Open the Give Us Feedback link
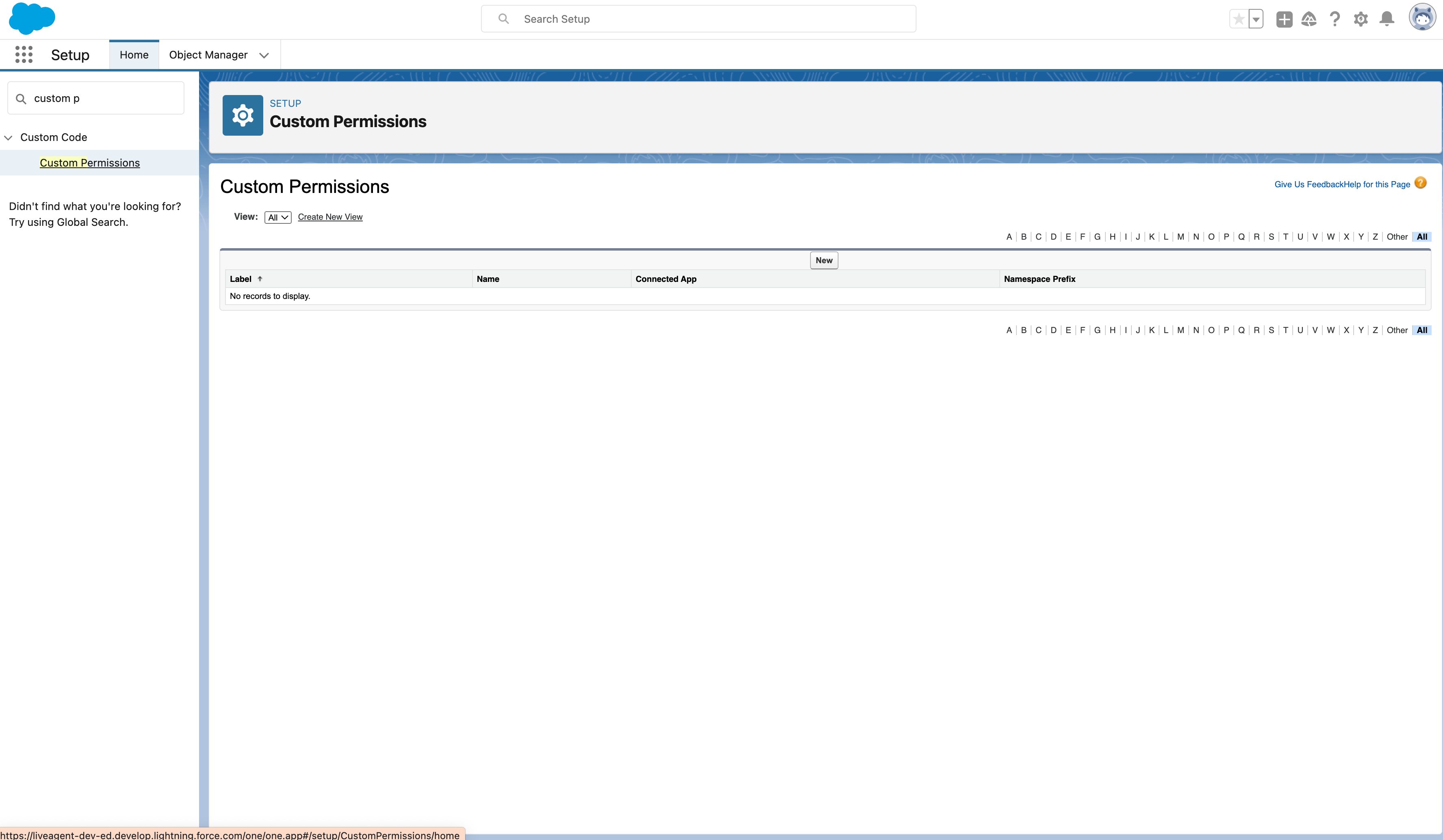1443x840 pixels. click(1309, 184)
